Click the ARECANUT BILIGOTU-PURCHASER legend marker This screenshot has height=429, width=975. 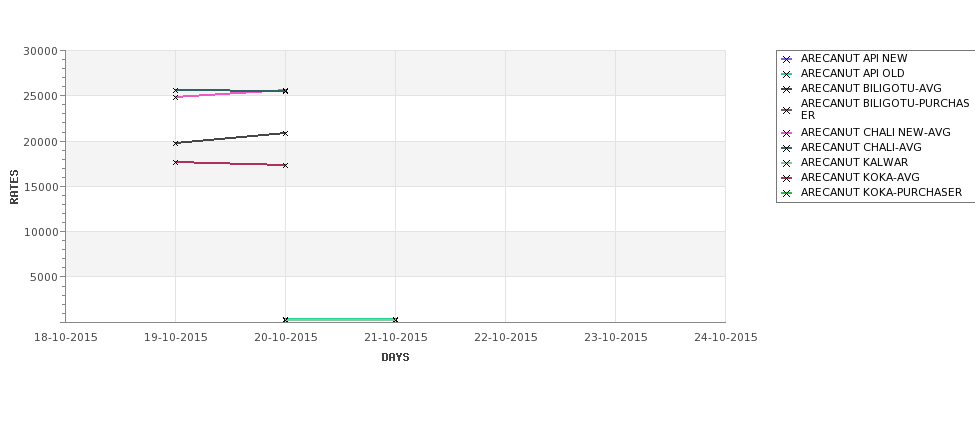tap(786, 110)
